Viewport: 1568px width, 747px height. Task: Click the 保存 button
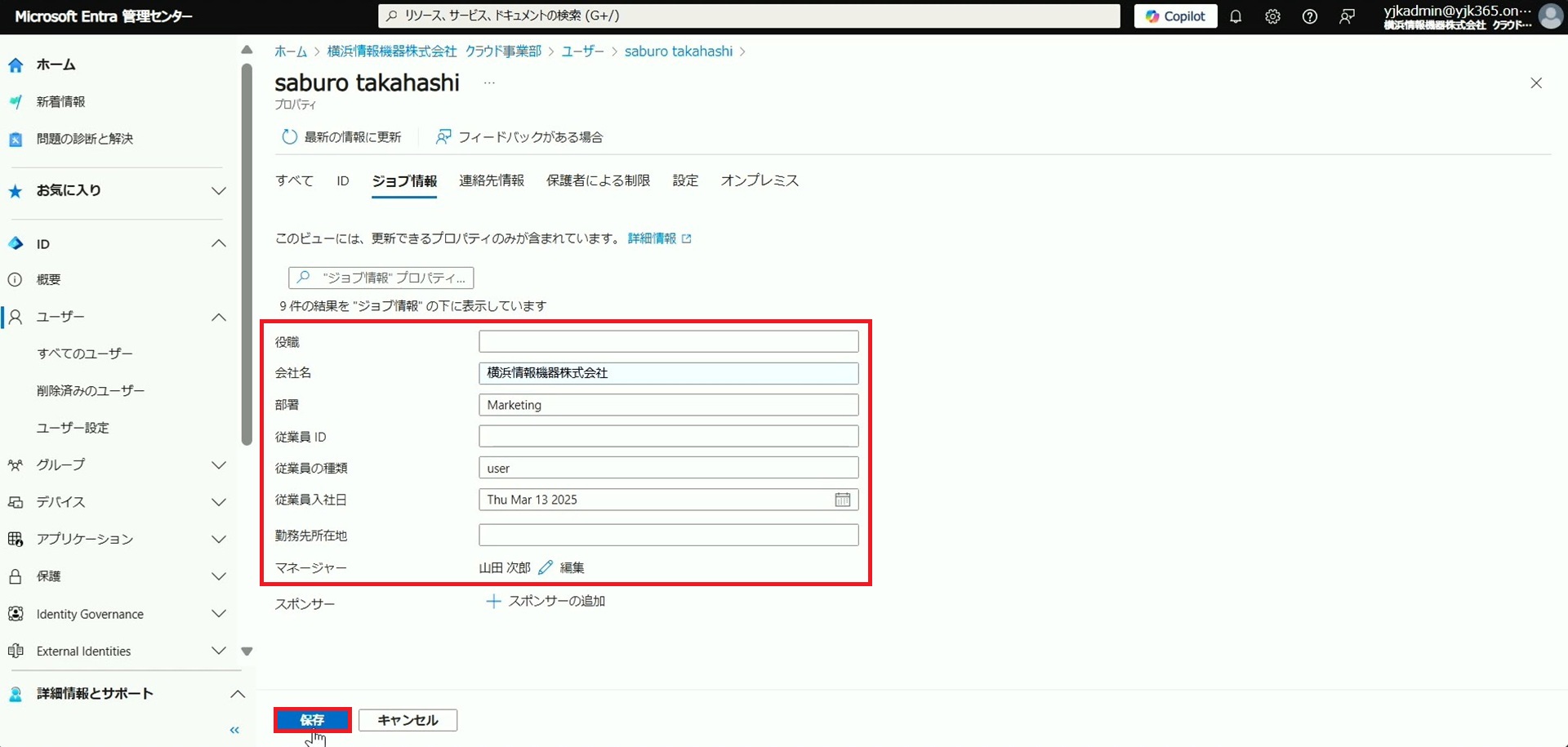click(312, 720)
